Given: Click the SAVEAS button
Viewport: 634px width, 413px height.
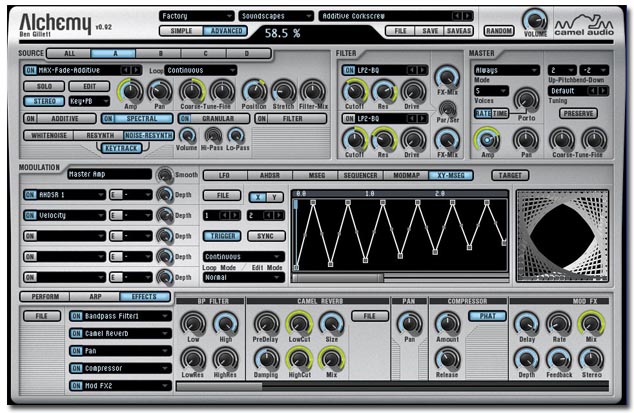Looking at the screenshot, I should pyautogui.click(x=459, y=31).
